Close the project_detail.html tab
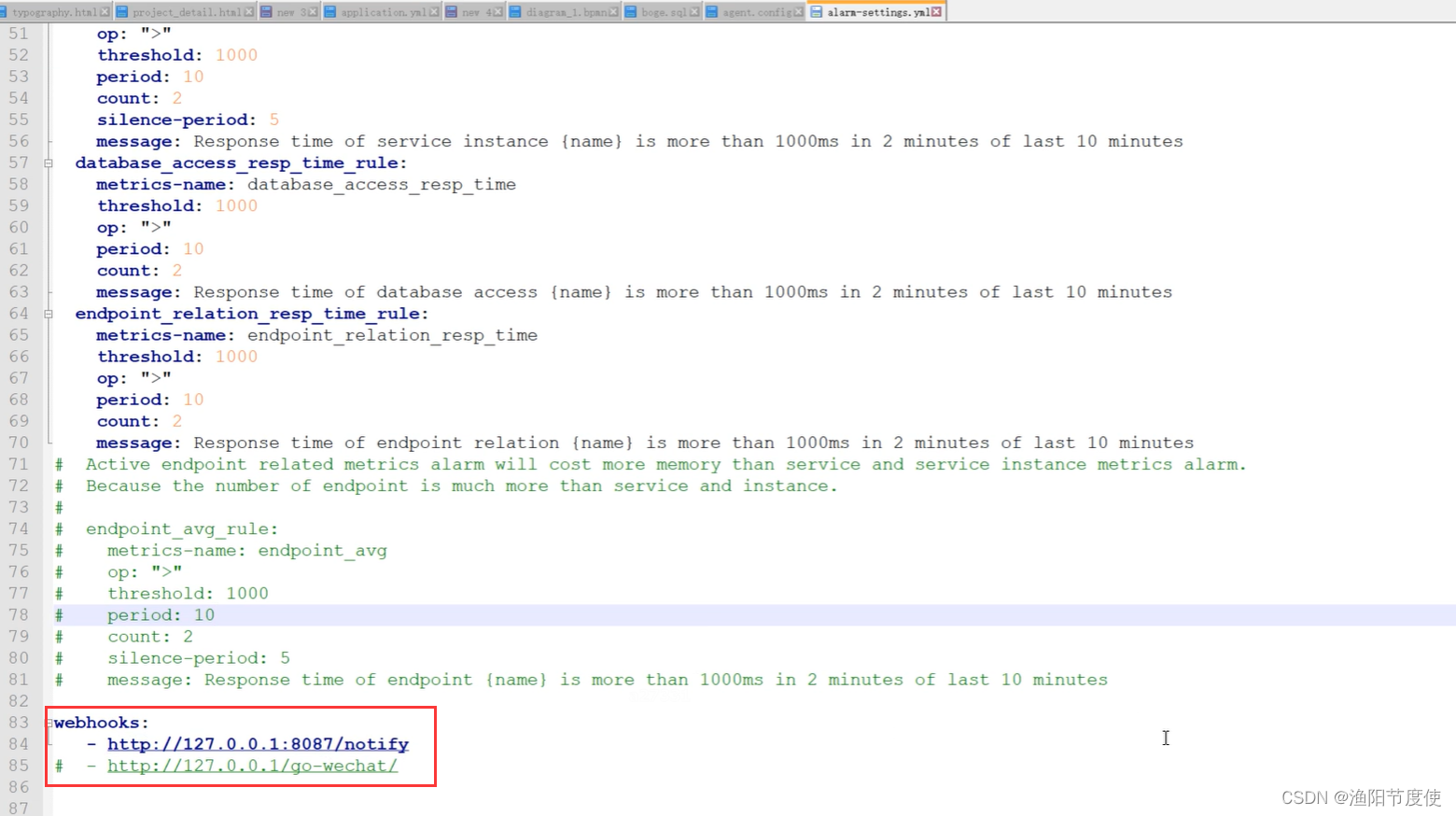This screenshot has height=816, width=1456. 248,12
